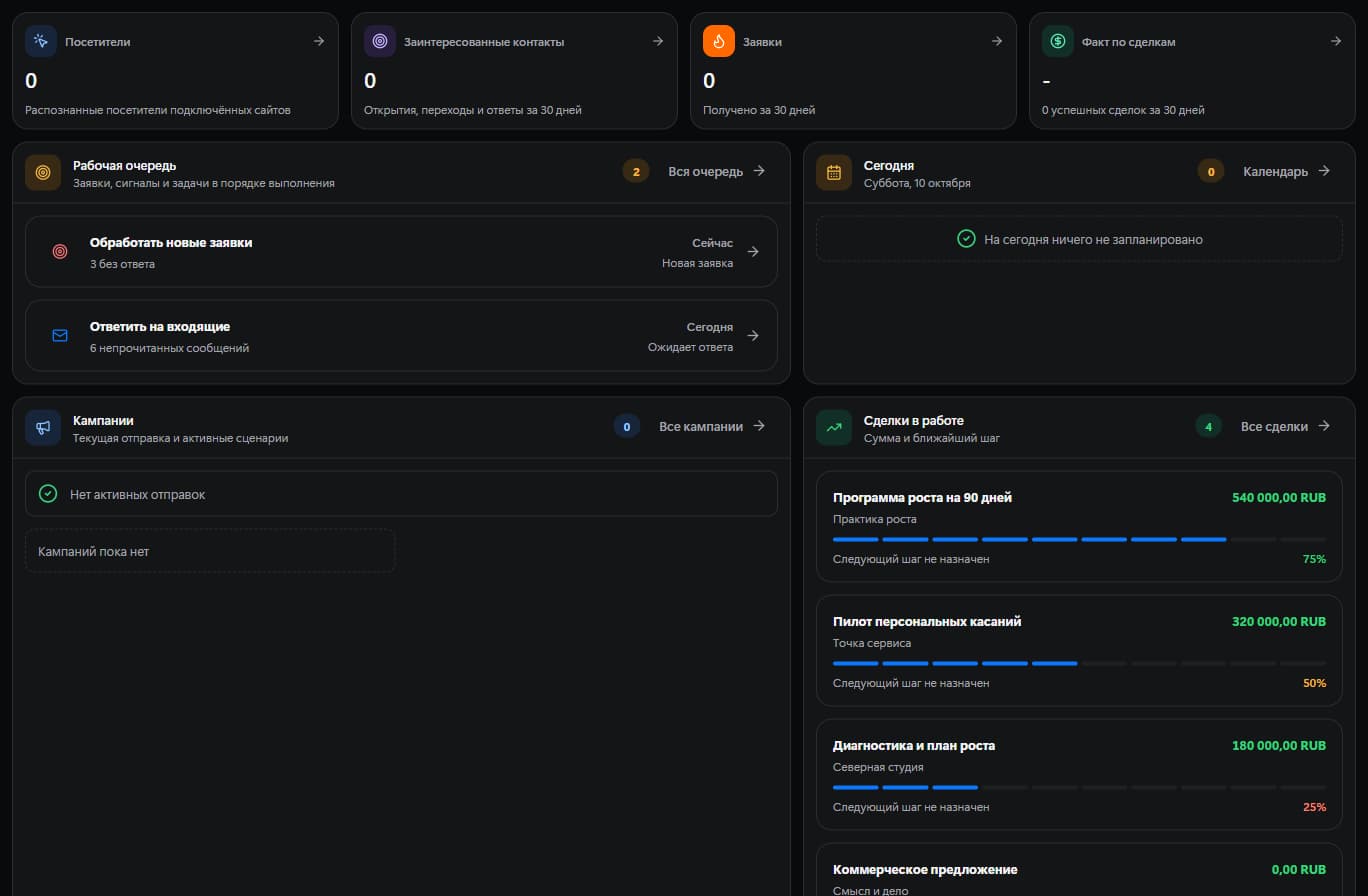The height and width of the screenshot is (896, 1368).
Task: Click progress bar of Пилот персональных касаний
Action: 1079,663
